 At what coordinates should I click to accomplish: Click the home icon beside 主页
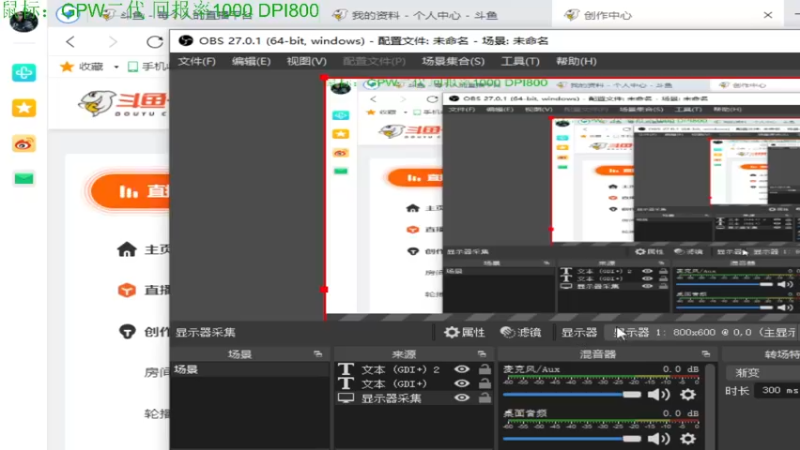pos(127,249)
